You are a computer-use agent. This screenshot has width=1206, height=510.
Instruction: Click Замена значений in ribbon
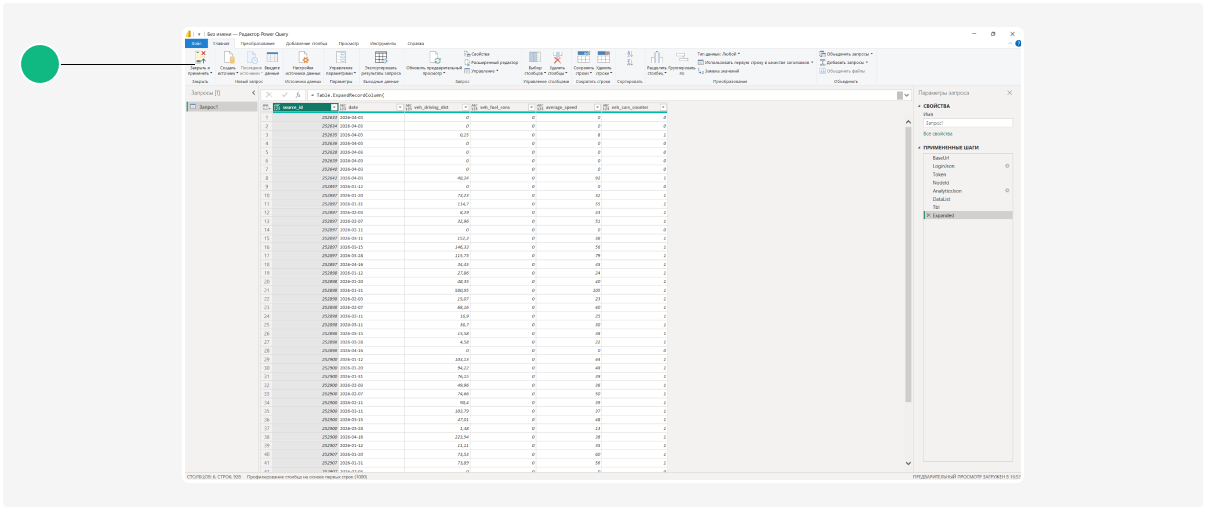717,71
